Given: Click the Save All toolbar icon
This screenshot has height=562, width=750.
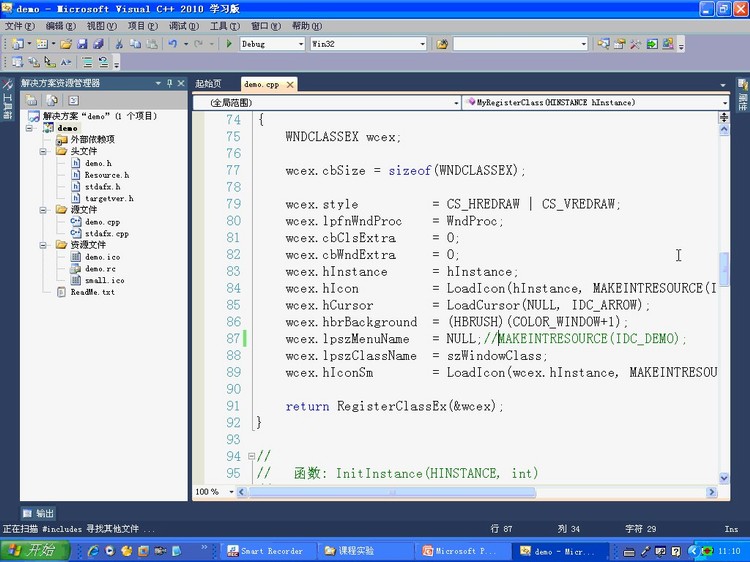Looking at the screenshot, I should coord(98,44).
